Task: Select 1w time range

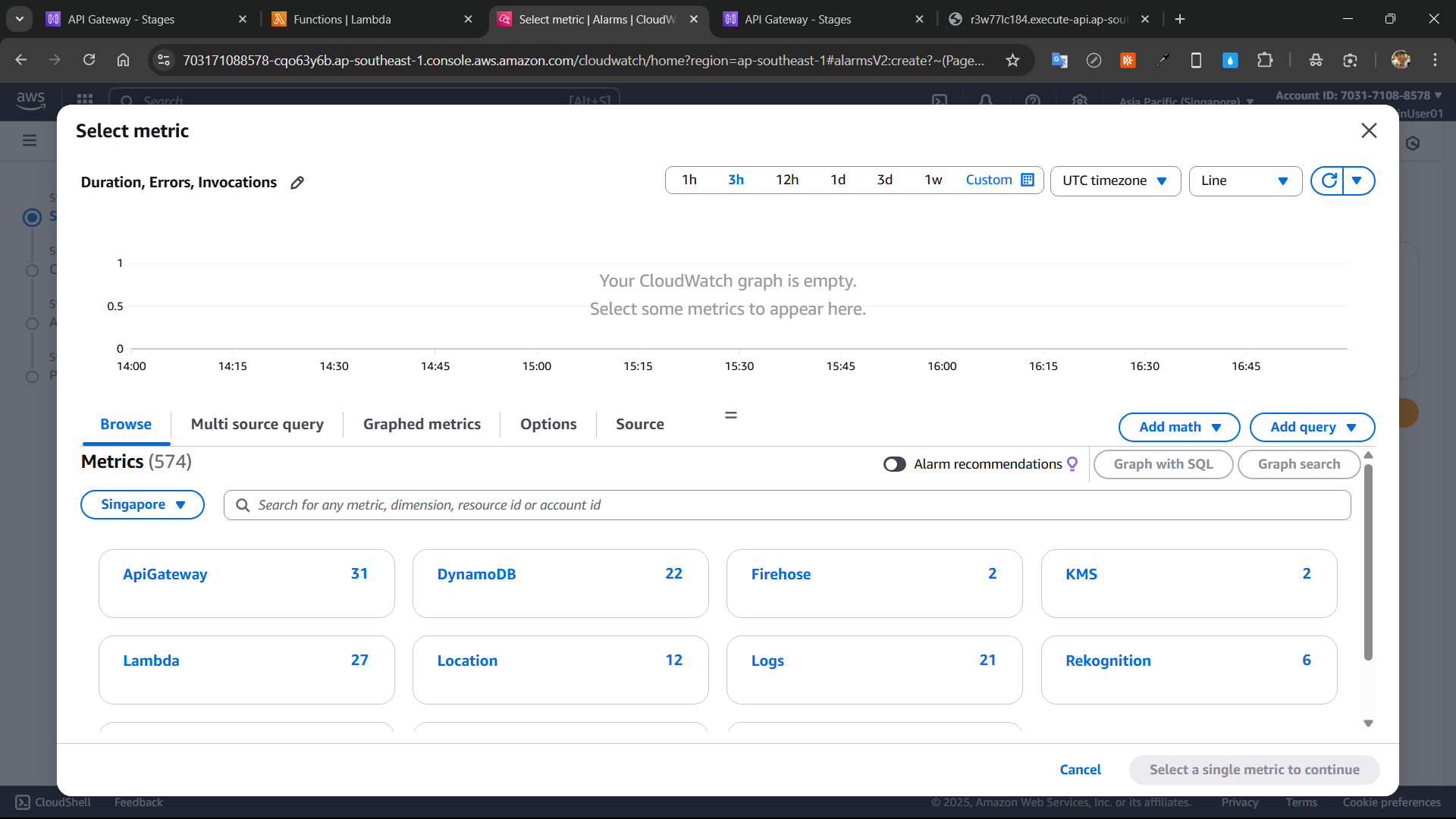Action: click(933, 180)
